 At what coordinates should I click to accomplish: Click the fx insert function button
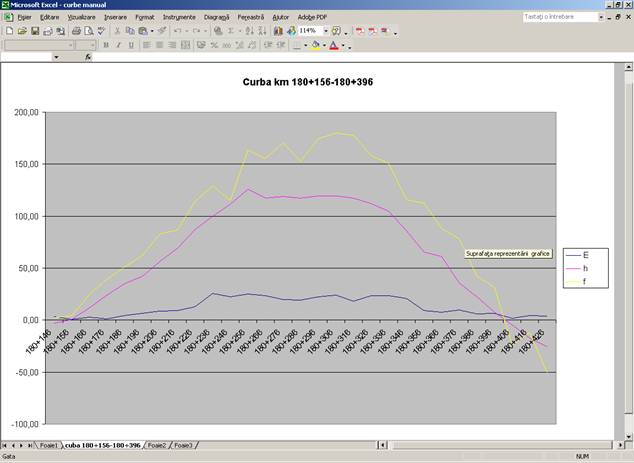(88, 57)
